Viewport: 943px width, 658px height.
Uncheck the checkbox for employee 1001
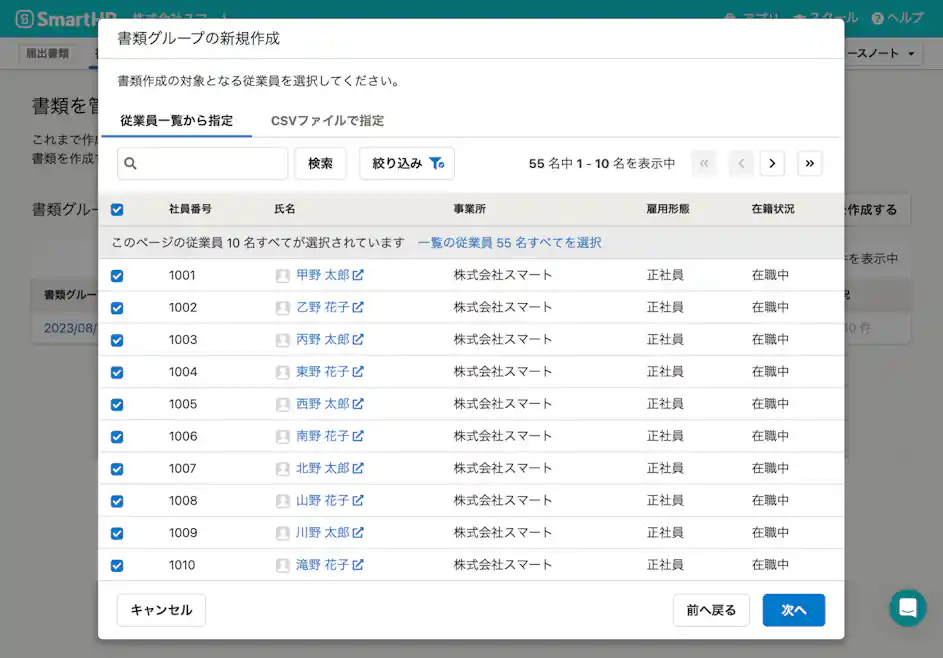point(117,275)
